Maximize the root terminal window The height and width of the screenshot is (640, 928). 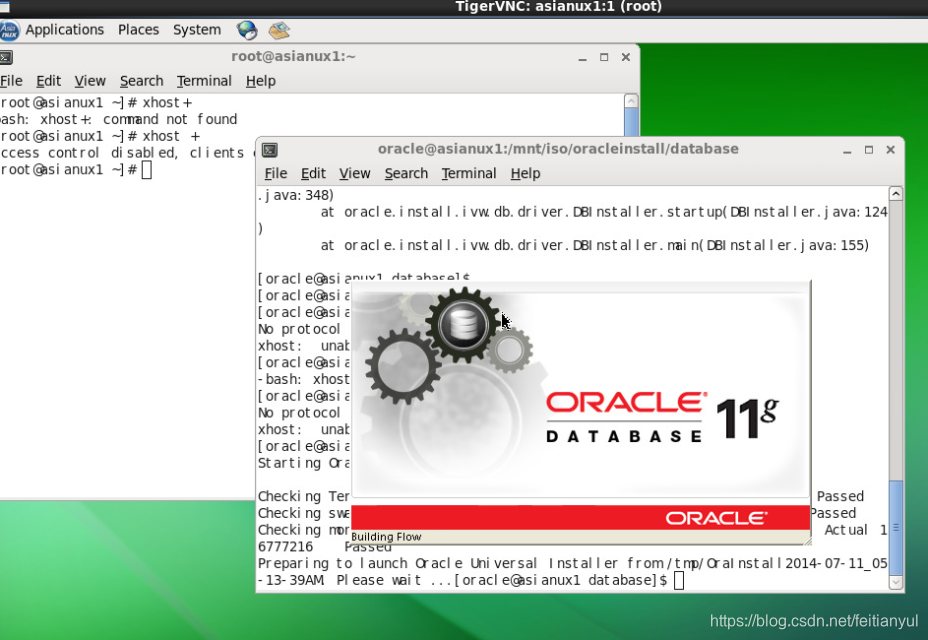(604, 57)
